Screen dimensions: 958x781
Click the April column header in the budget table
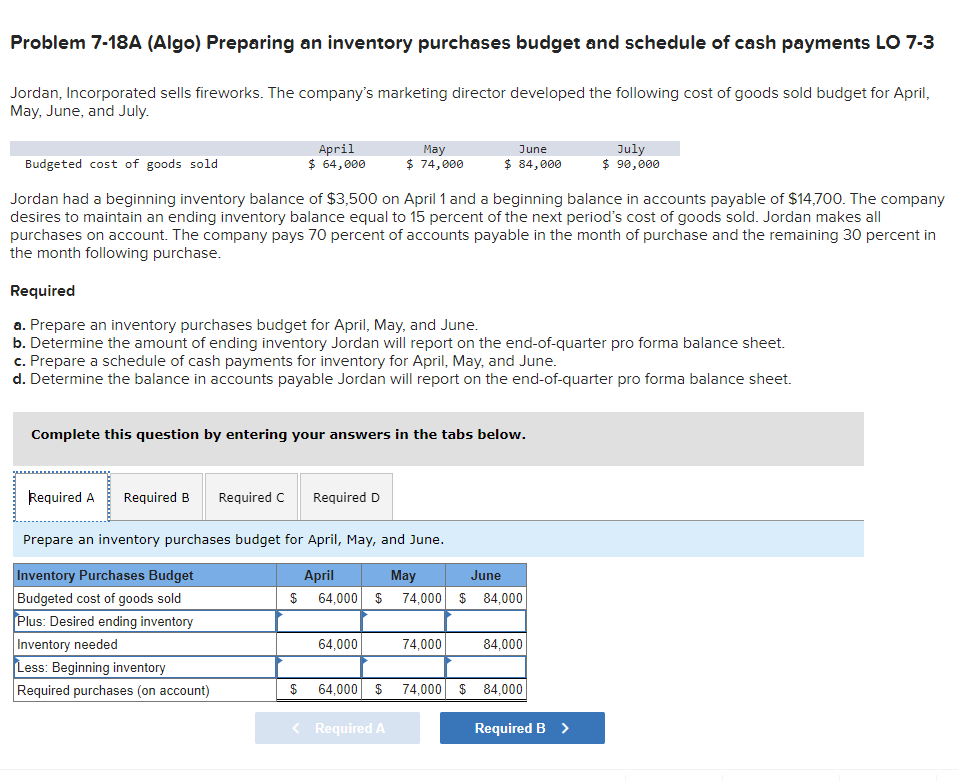pos(320,575)
